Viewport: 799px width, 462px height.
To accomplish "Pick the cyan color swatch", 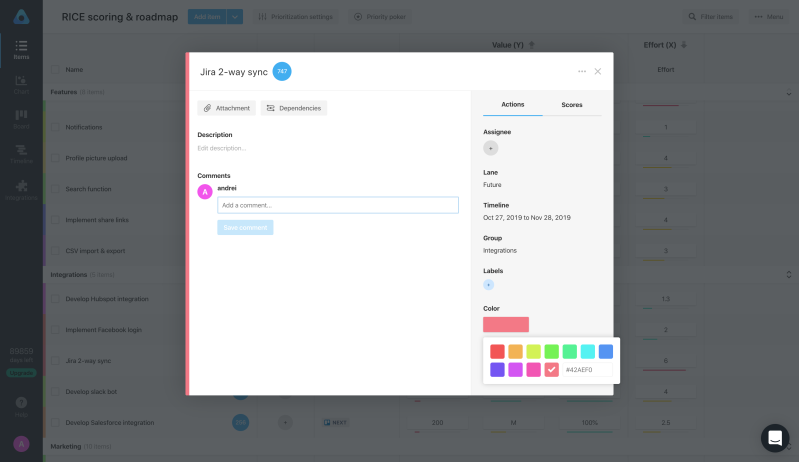I will (x=588, y=351).
